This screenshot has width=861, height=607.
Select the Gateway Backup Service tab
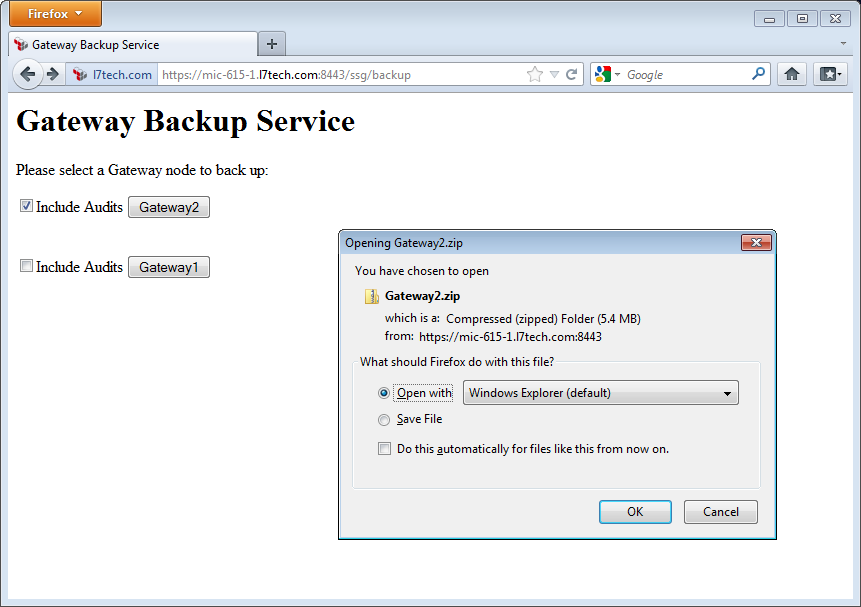pyautogui.click(x=133, y=44)
